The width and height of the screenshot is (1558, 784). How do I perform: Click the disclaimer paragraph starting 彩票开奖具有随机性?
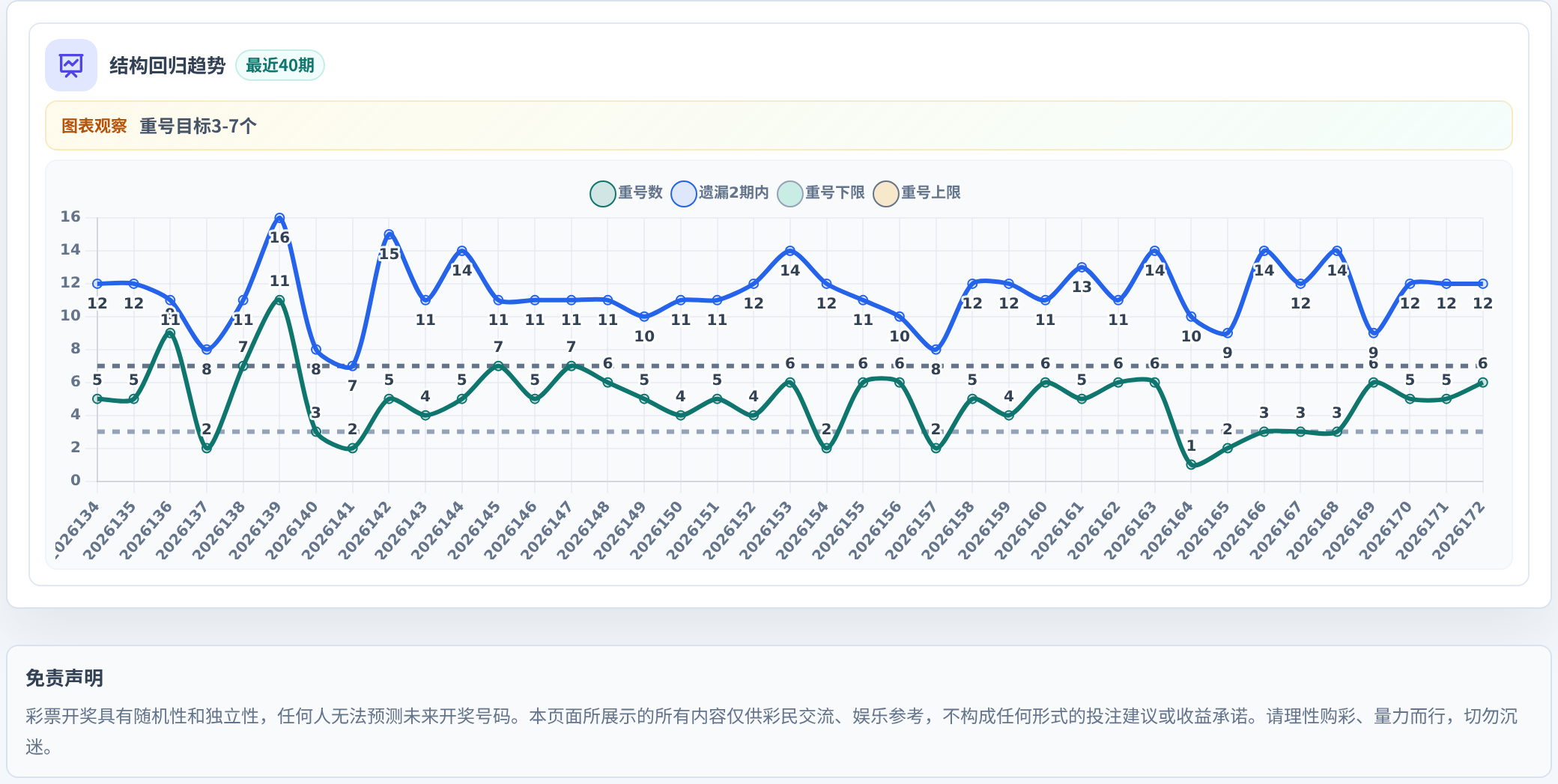click(772, 731)
